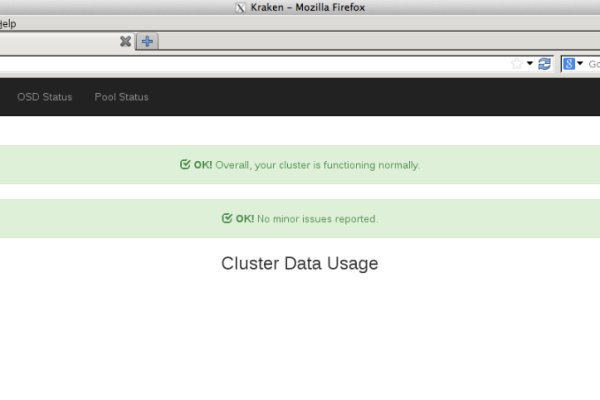Open the search engine selector dropdown arrow
The height and width of the screenshot is (400, 600).
(579, 64)
